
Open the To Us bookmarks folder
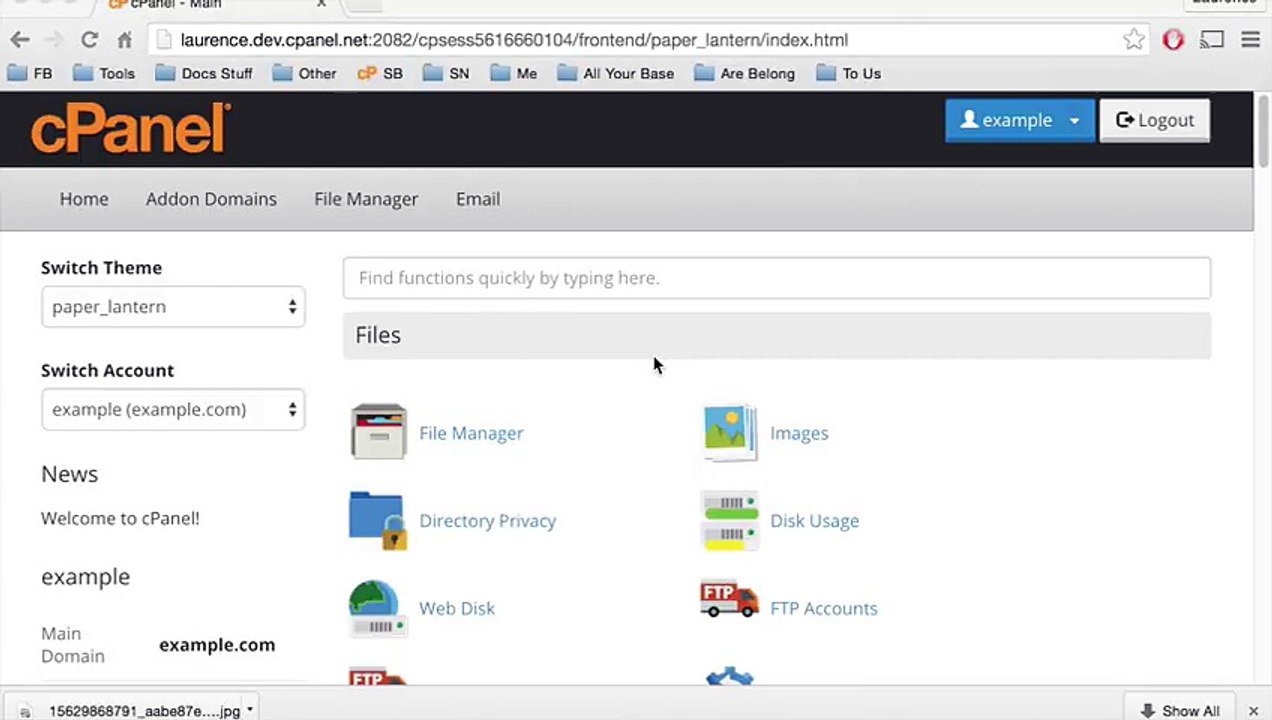(x=849, y=73)
